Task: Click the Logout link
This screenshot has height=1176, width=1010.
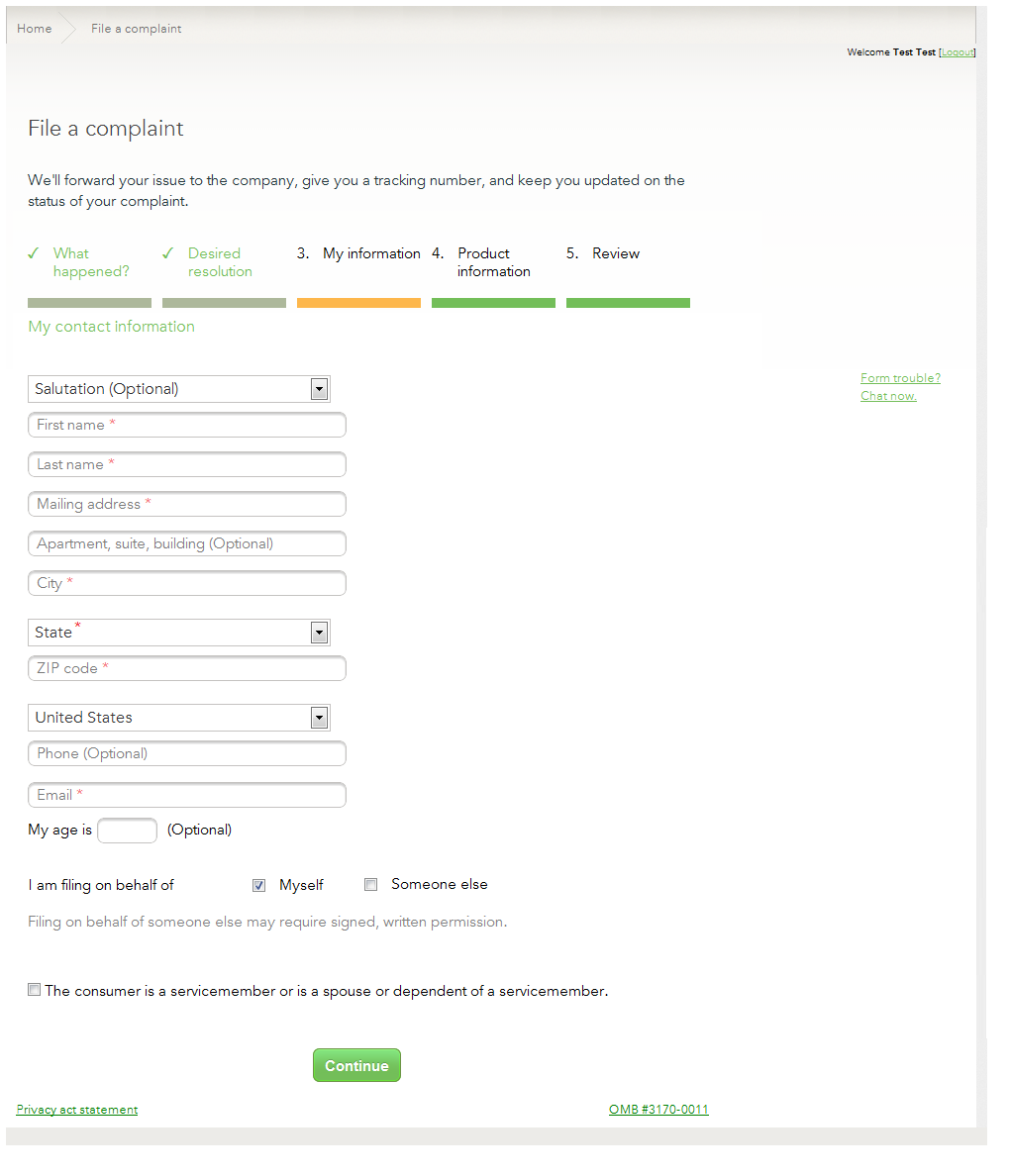Action: (957, 52)
